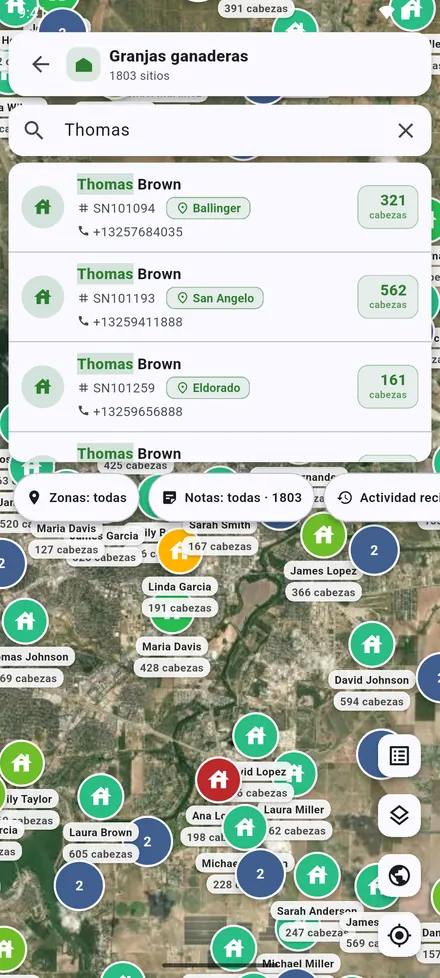Screen dimensions: 440x978
Task: Tap farm icon of the Ballinger result
Action: point(42,207)
